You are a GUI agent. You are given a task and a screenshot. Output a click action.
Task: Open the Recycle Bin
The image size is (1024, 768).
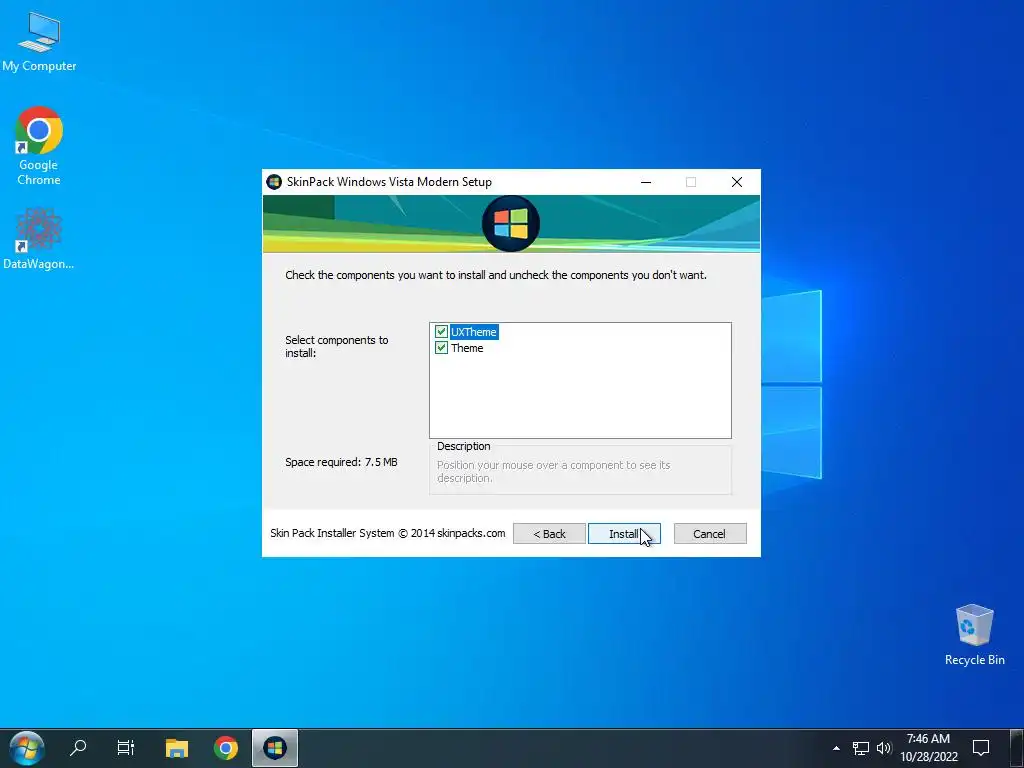(974, 635)
